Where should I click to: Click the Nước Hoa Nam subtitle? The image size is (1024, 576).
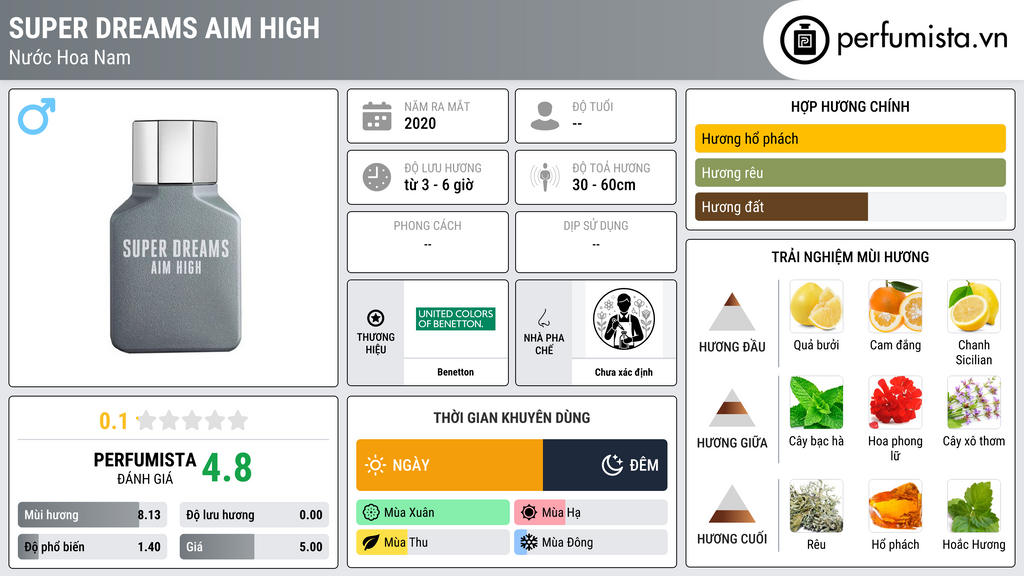70,57
